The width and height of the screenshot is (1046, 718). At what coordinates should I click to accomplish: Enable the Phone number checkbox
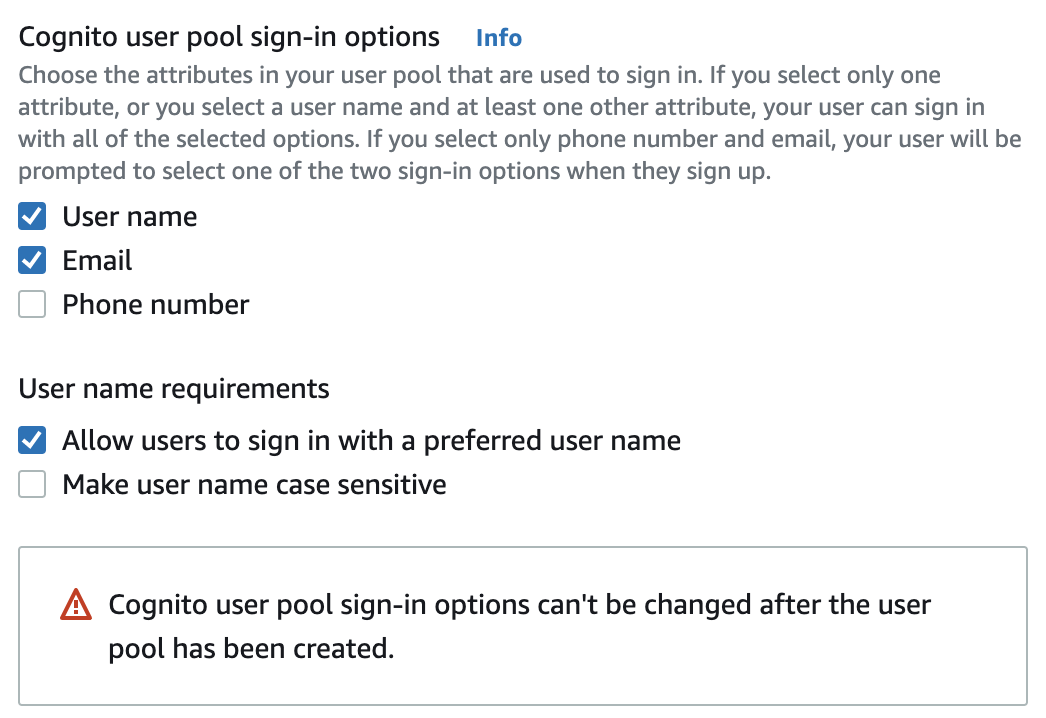tap(33, 305)
